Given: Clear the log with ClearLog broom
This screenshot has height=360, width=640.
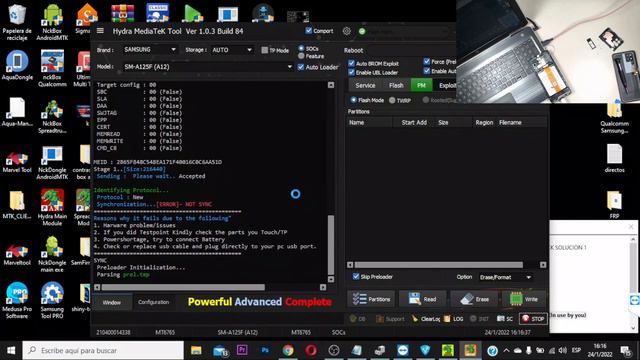Looking at the screenshot, I should (426, 319).
